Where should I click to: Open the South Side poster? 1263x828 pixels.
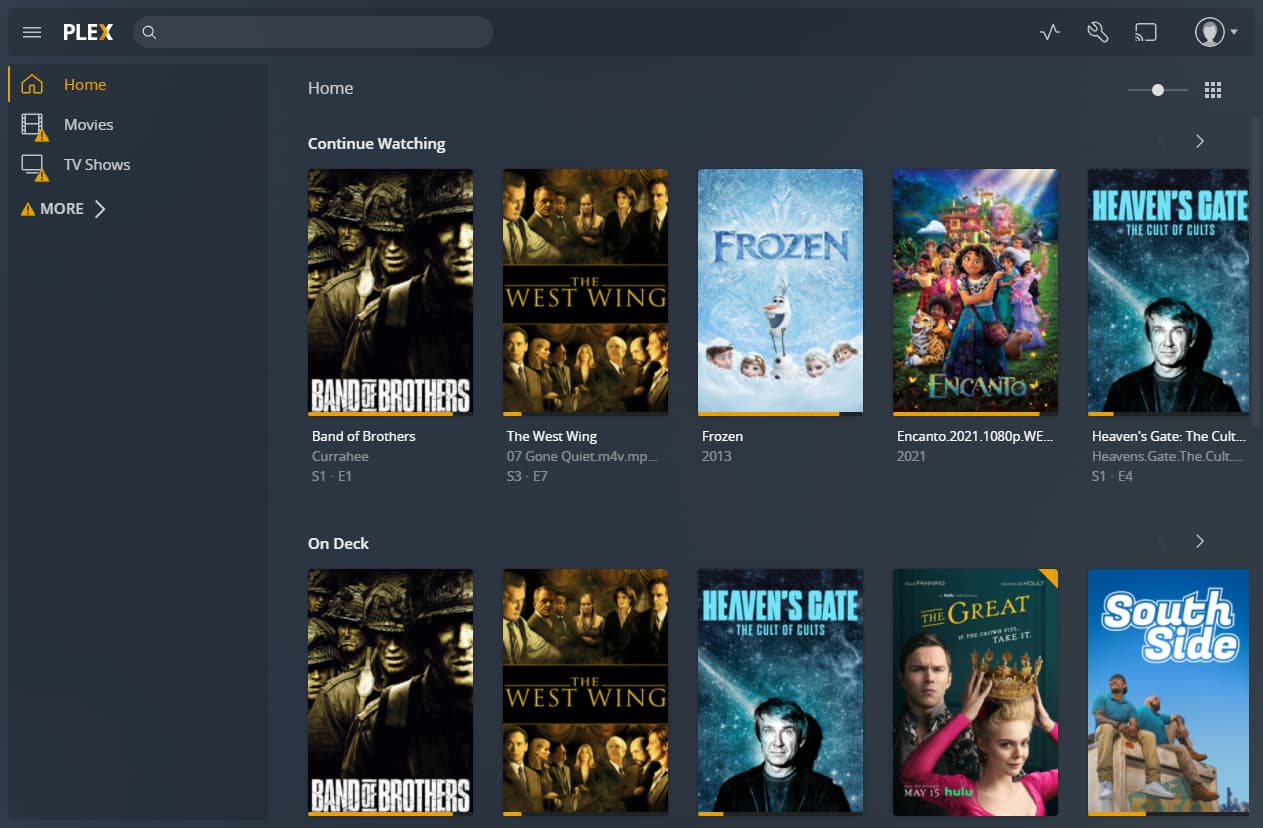click(x=1168, y=692)
